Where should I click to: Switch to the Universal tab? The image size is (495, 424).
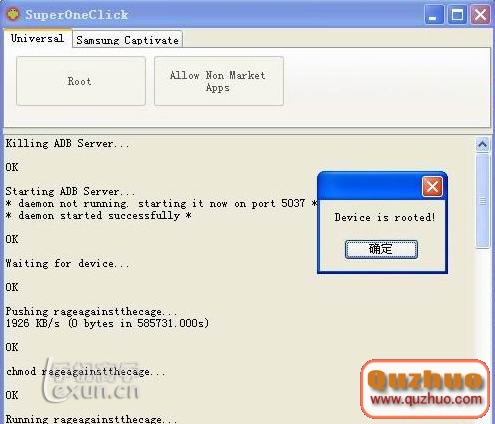click(38, 39)
